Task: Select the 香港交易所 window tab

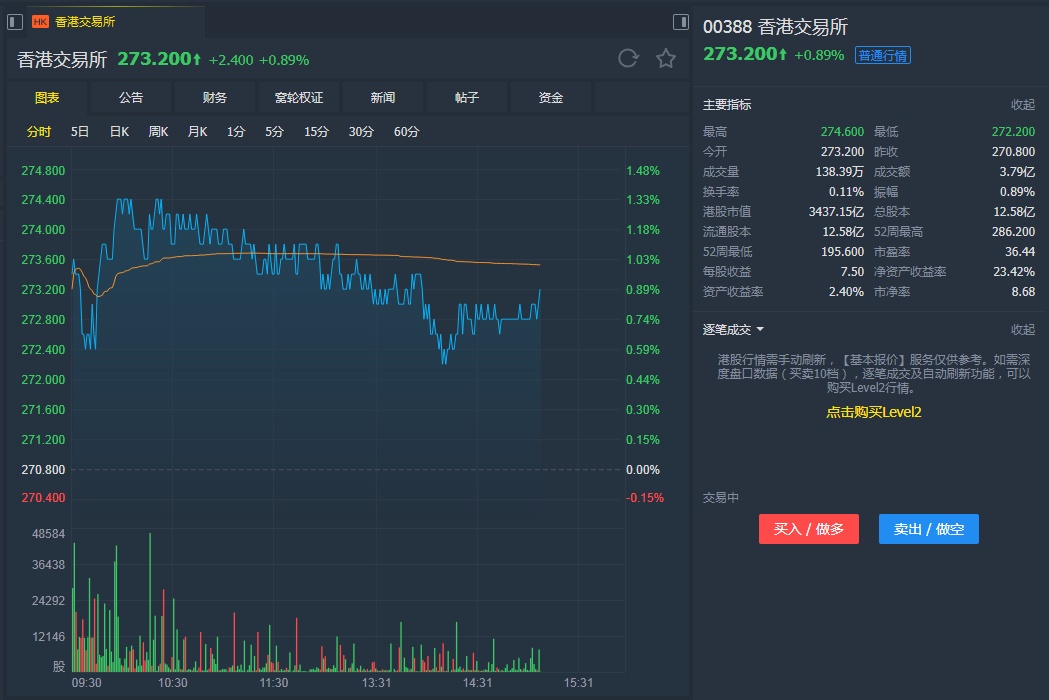Action: tap(85, 21)
